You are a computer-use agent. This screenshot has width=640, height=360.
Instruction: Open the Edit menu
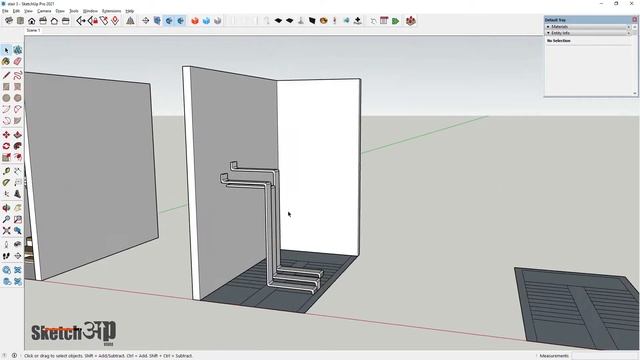[x=16, y=11]
